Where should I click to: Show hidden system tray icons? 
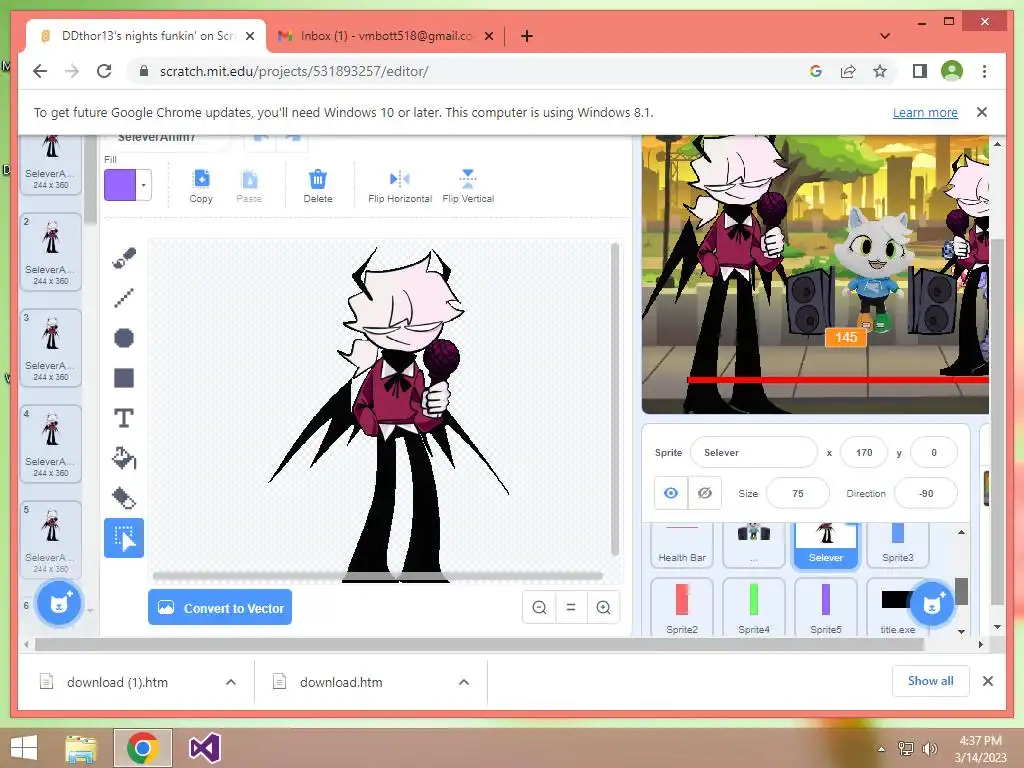tap(881, 748)
